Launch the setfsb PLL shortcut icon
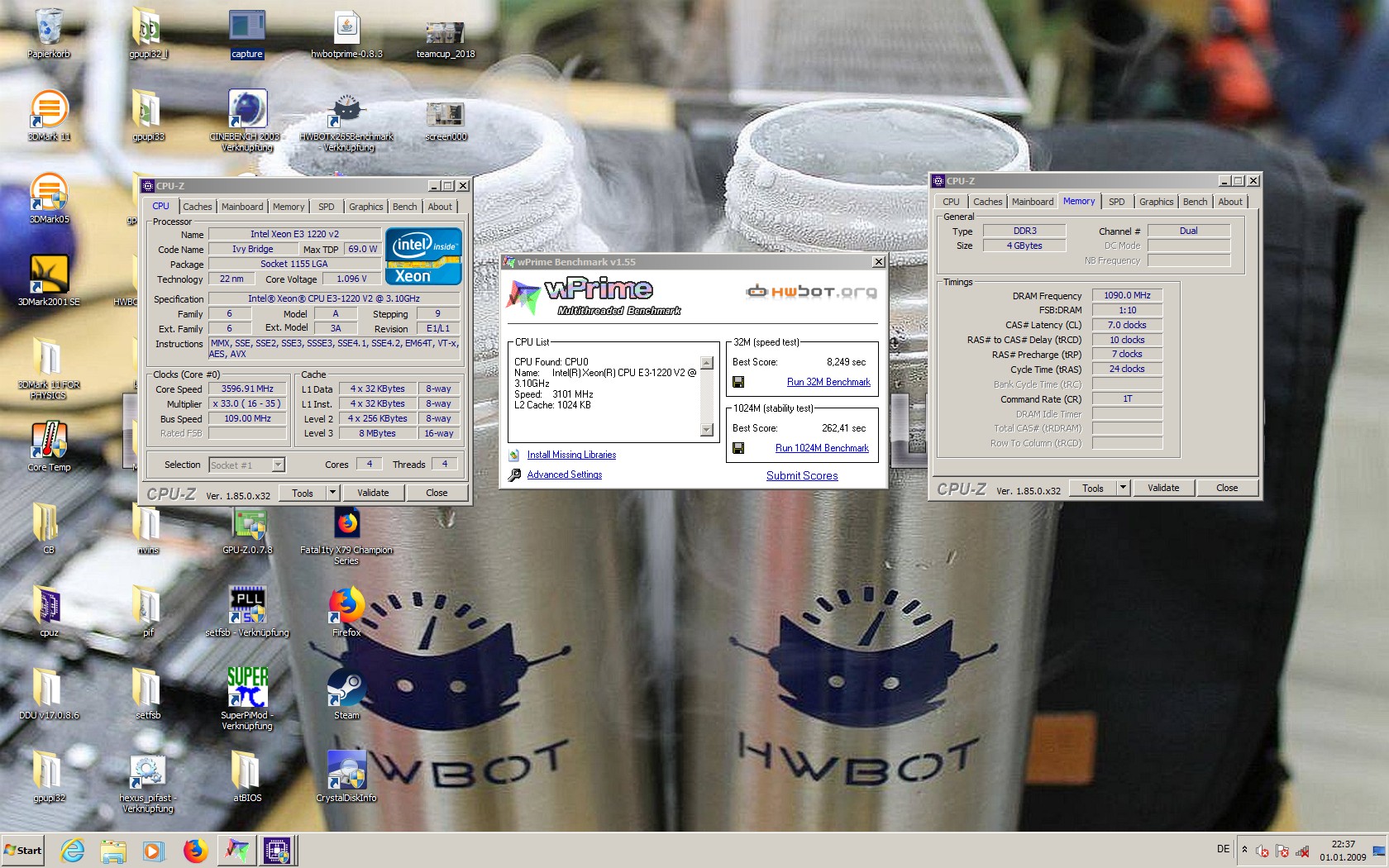This screenshot has height=868, width=1389. (247, 612)
